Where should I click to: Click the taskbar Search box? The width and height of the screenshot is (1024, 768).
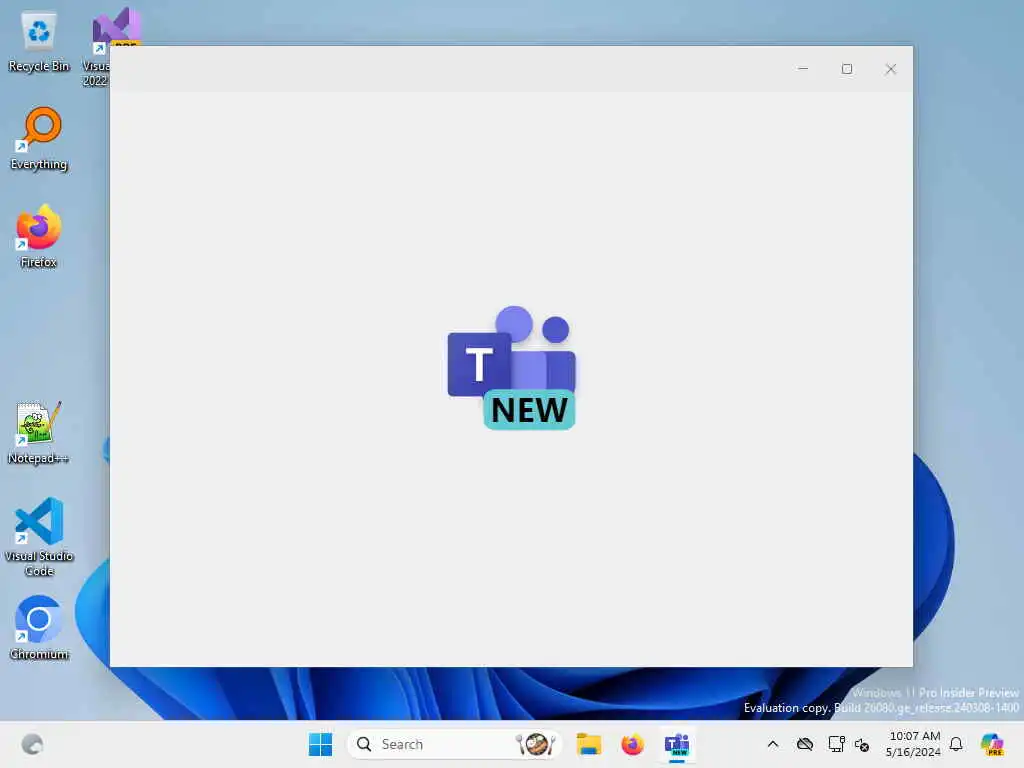pyautogui.click(x=455, y=744)
